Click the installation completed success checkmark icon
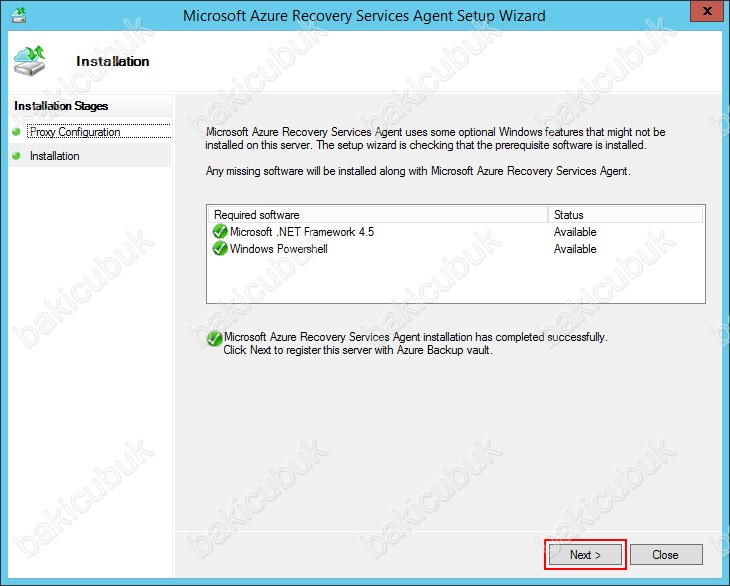 [x=214, y=338]
